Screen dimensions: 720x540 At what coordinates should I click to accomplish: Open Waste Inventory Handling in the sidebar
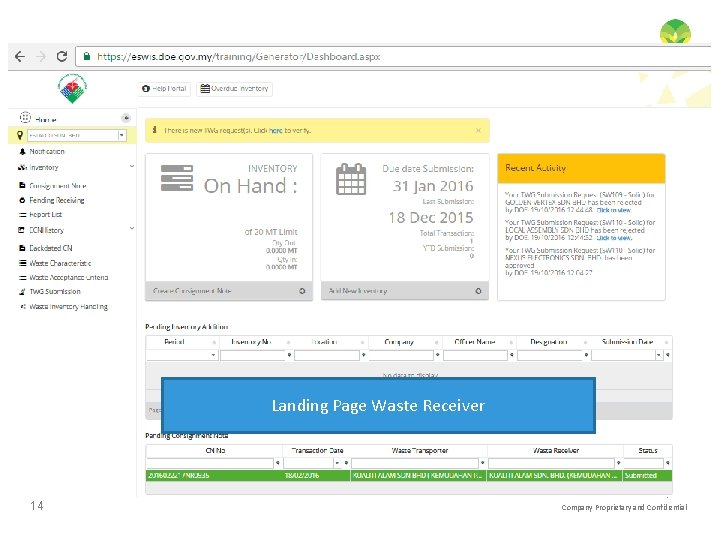(68, 306)
